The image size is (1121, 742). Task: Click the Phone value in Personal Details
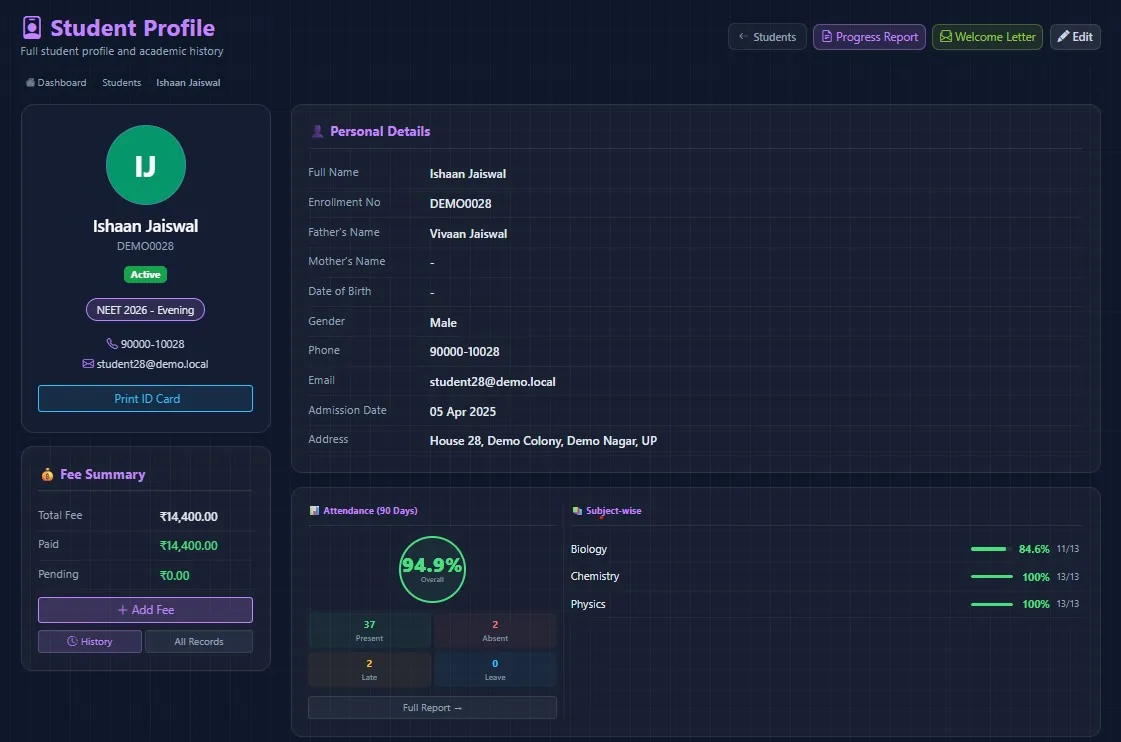point(465,352)
